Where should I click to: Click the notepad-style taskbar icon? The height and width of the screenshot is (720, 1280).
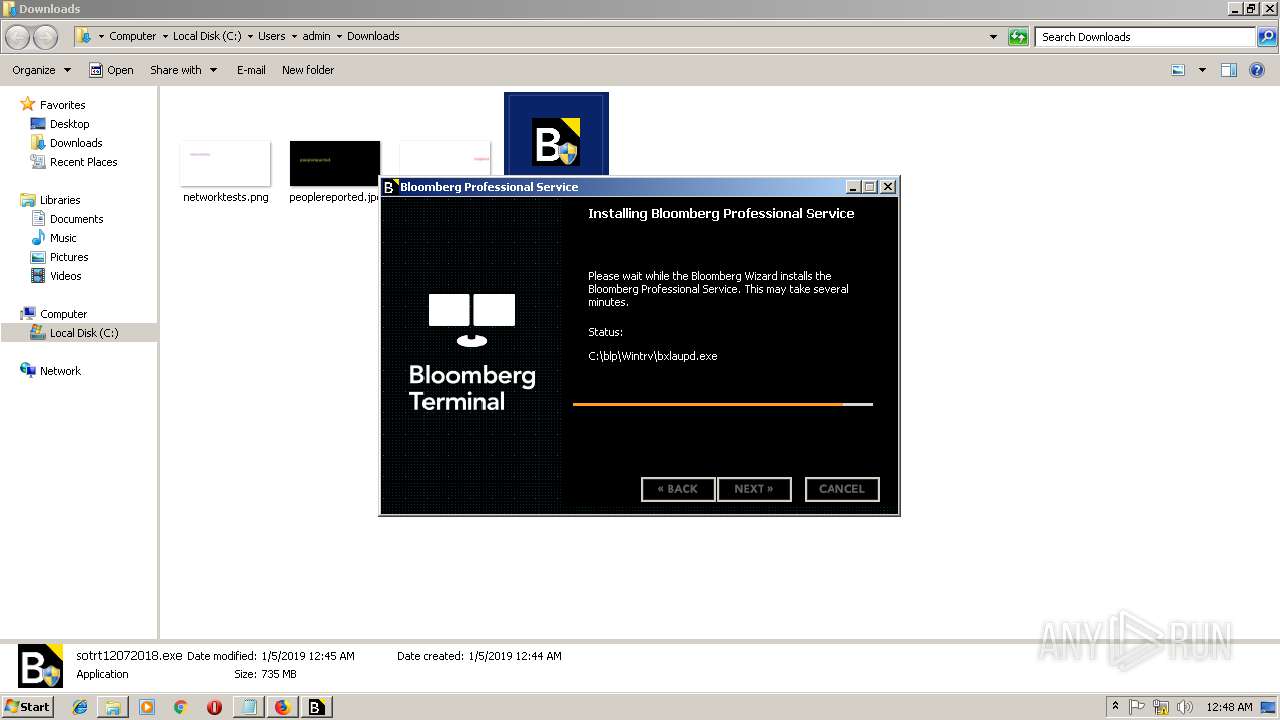[248, 707]
